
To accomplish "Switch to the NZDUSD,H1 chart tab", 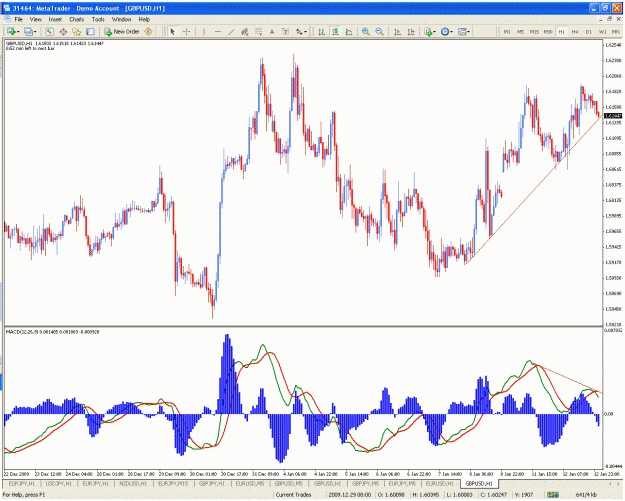I will [133, 483].
